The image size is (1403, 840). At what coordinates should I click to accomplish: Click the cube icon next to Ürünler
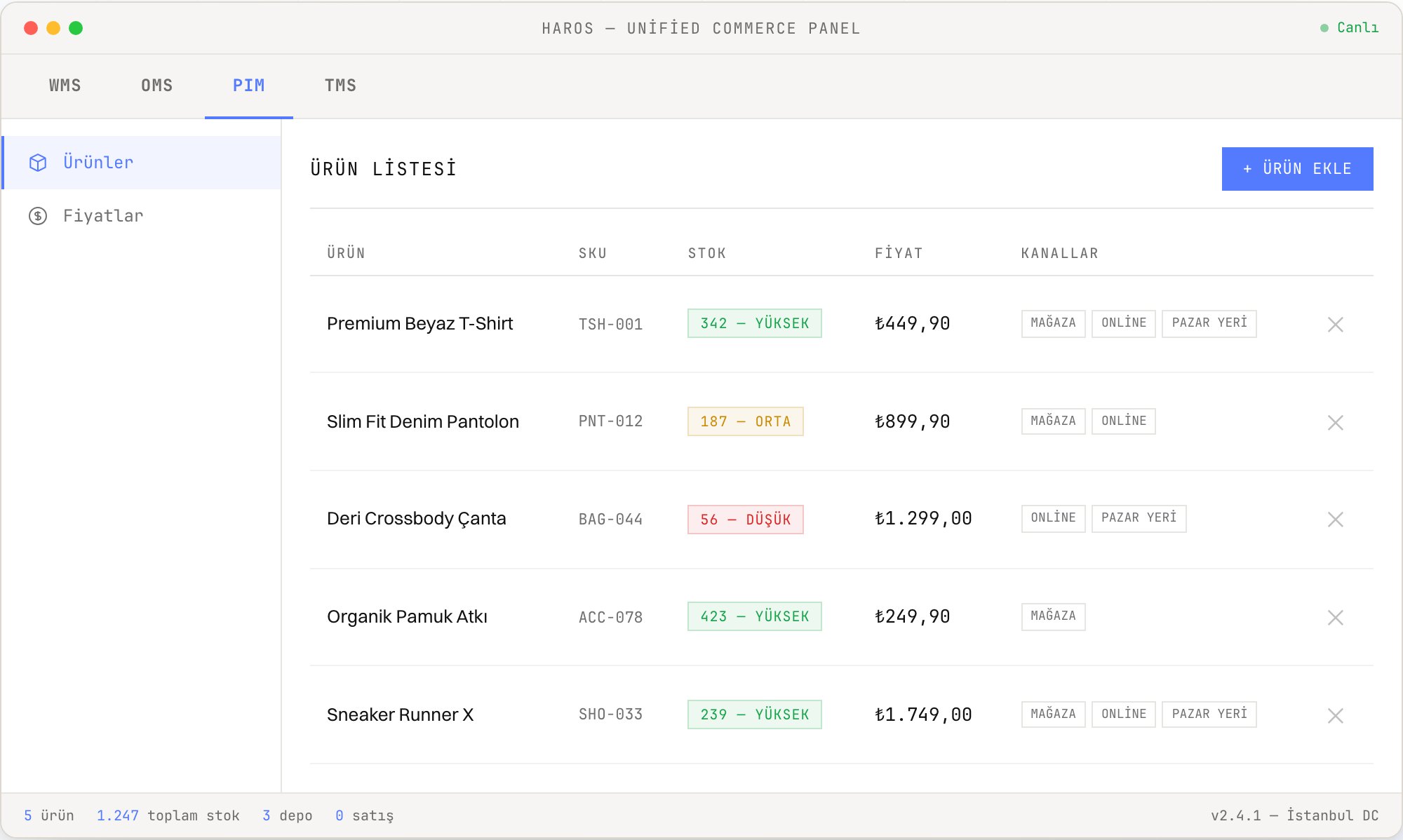38,163
